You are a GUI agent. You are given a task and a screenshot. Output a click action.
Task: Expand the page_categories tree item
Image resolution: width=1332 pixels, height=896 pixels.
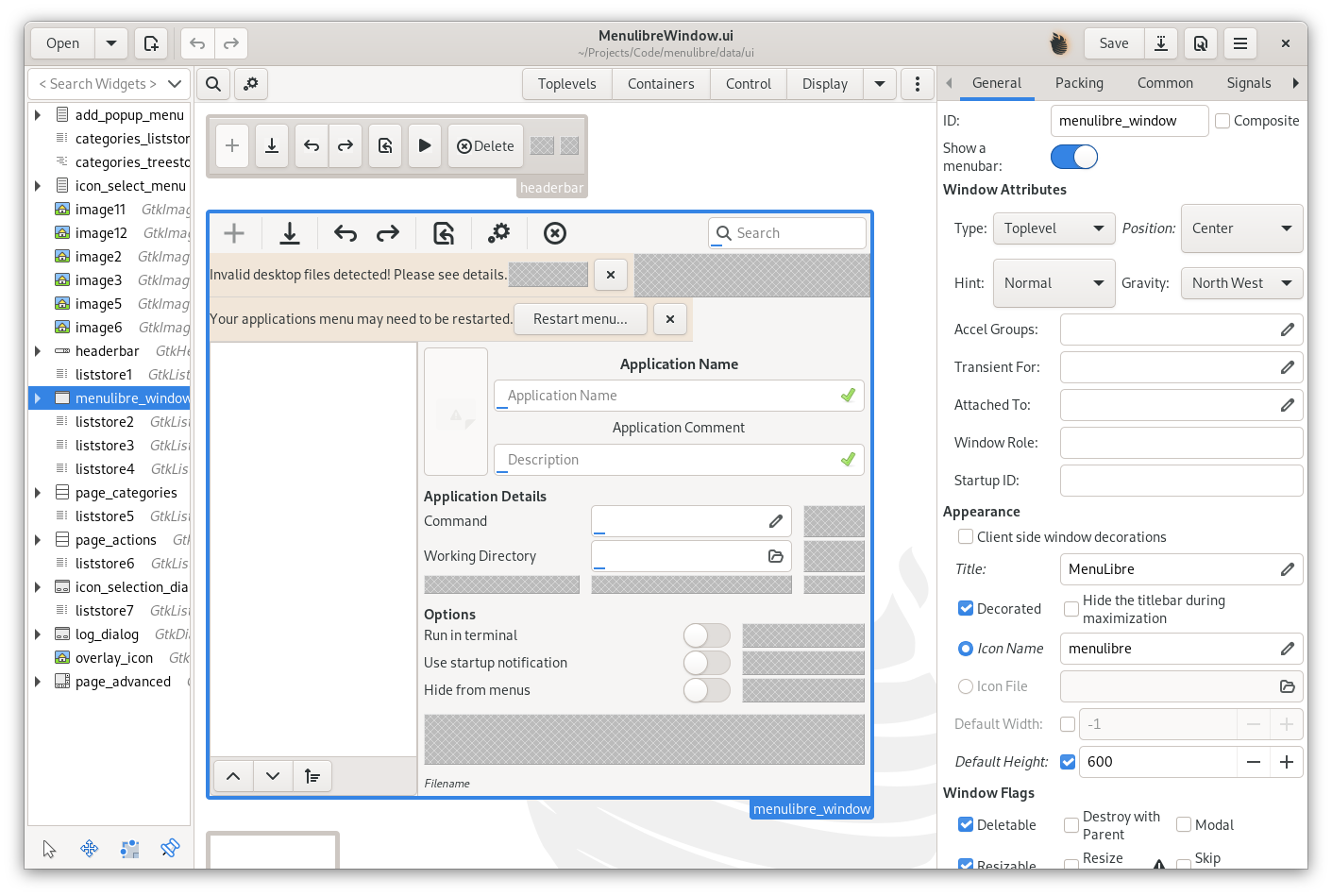pyautogui.click(x=36, y=492)
